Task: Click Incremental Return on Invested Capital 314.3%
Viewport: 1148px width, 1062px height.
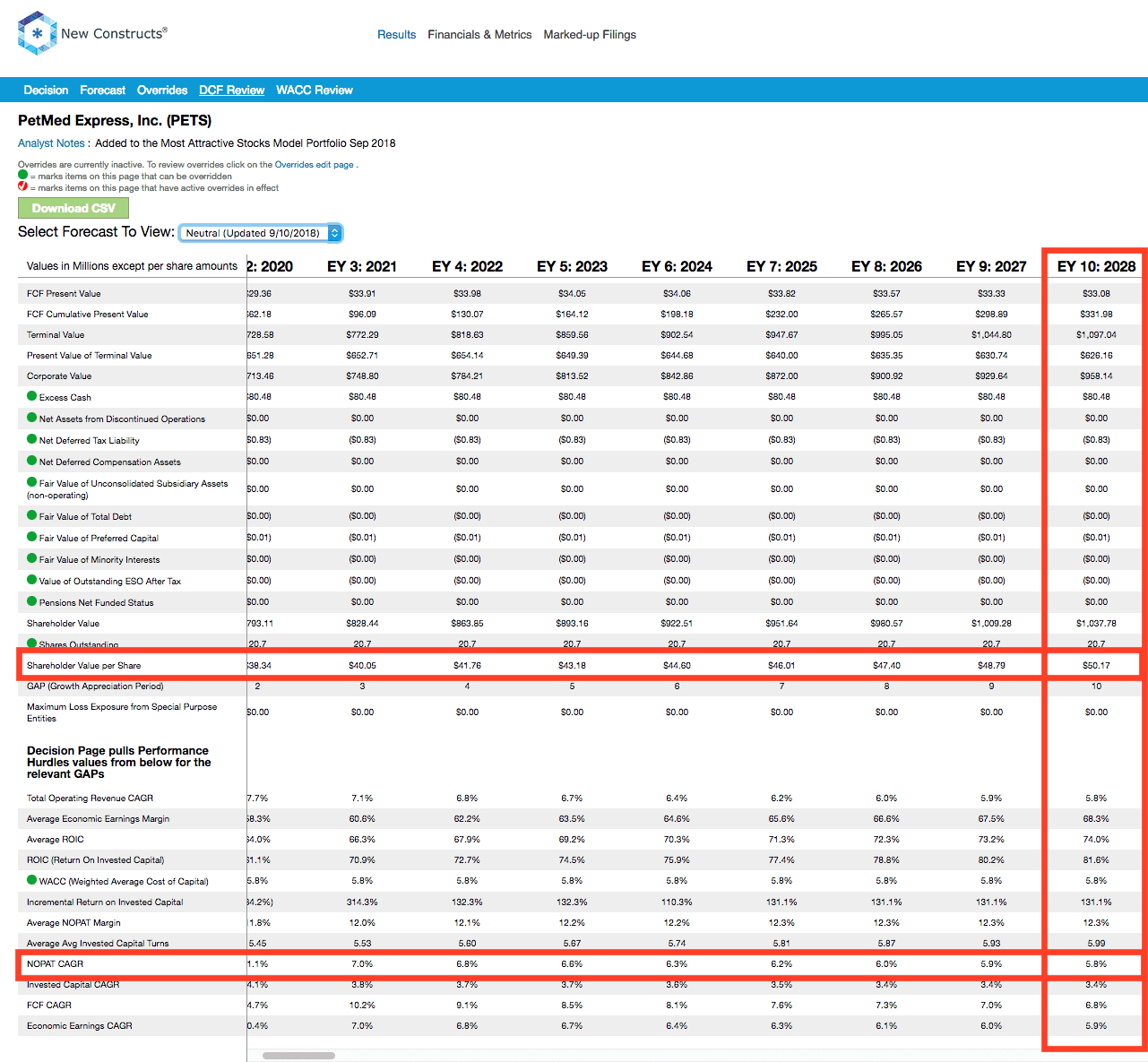Action: point(362,902)
